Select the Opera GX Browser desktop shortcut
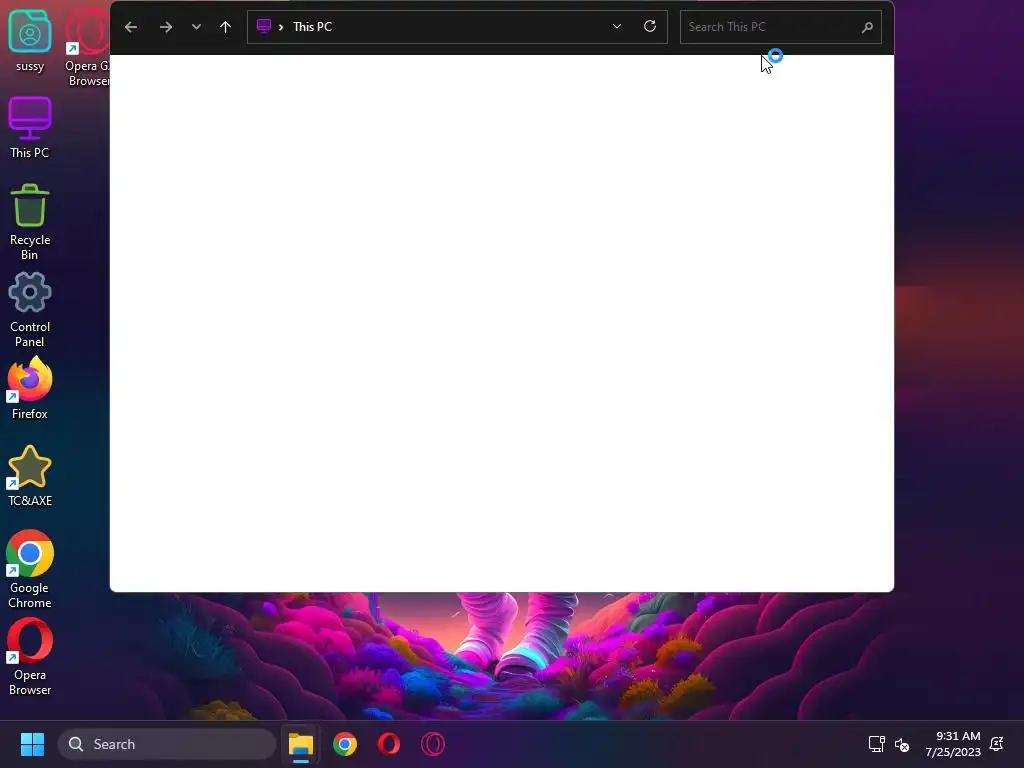The height and width of the screenshot is (768, 1024). (x=88, y=47)
